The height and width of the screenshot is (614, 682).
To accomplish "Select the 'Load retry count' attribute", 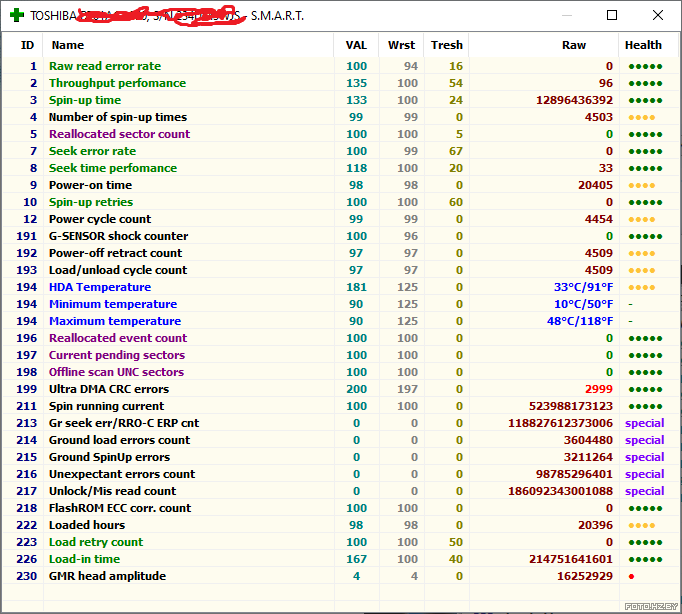I will (96, 542).
